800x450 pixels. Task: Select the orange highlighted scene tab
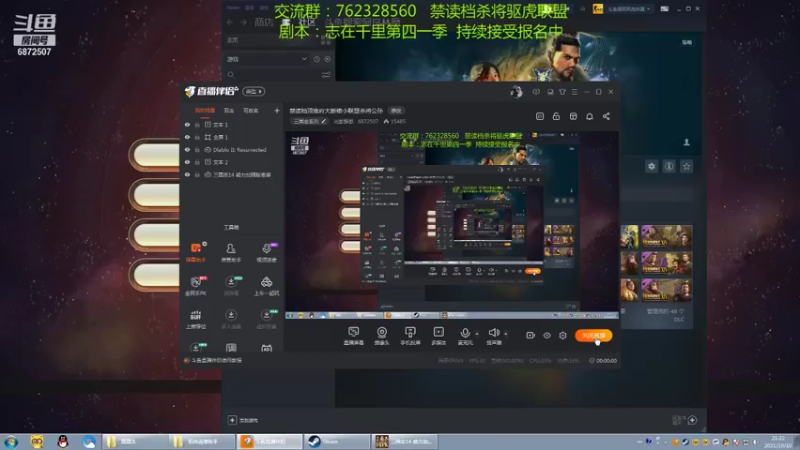point(205,111)
